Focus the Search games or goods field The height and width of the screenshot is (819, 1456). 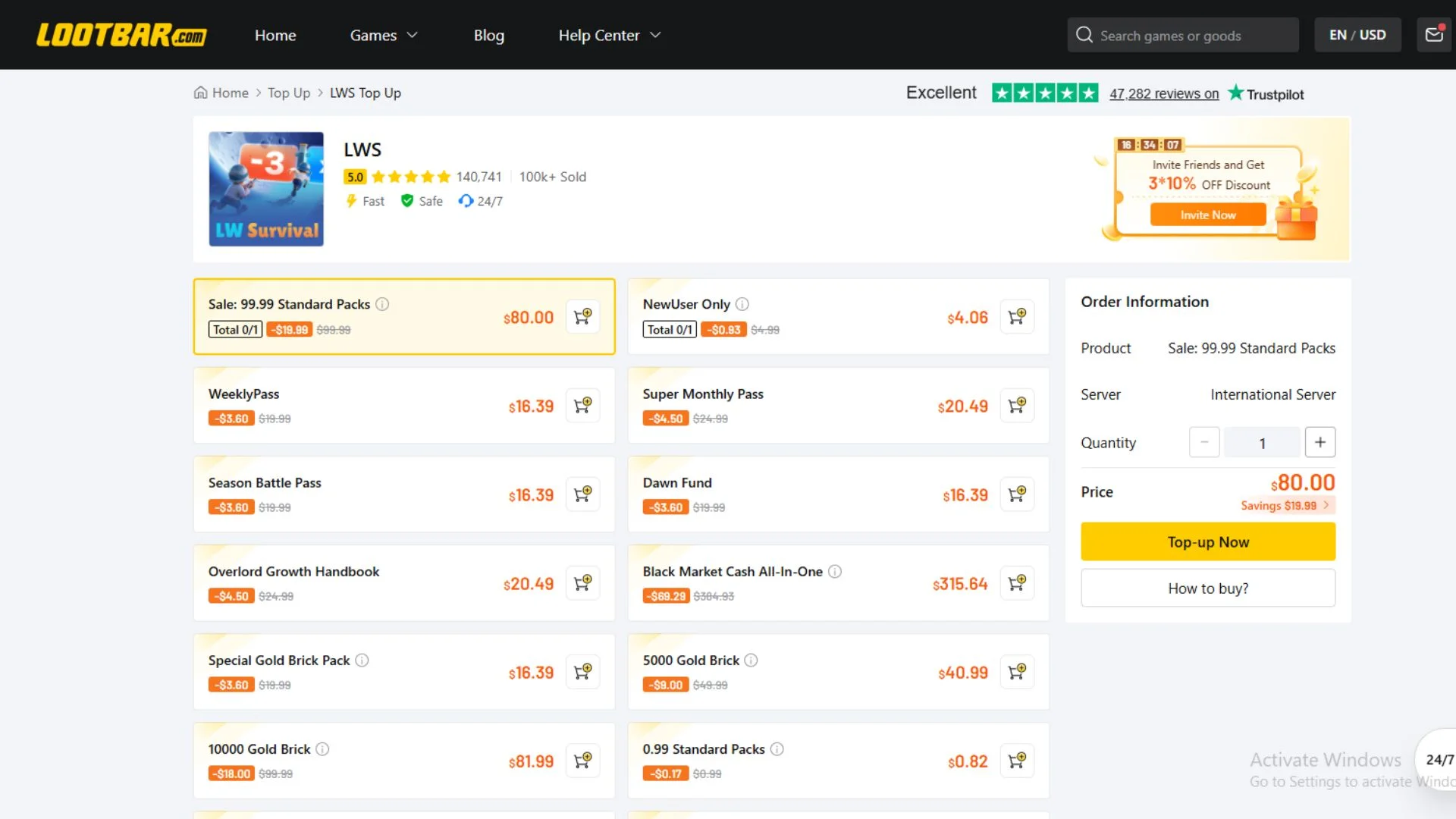pos(1183,35)
